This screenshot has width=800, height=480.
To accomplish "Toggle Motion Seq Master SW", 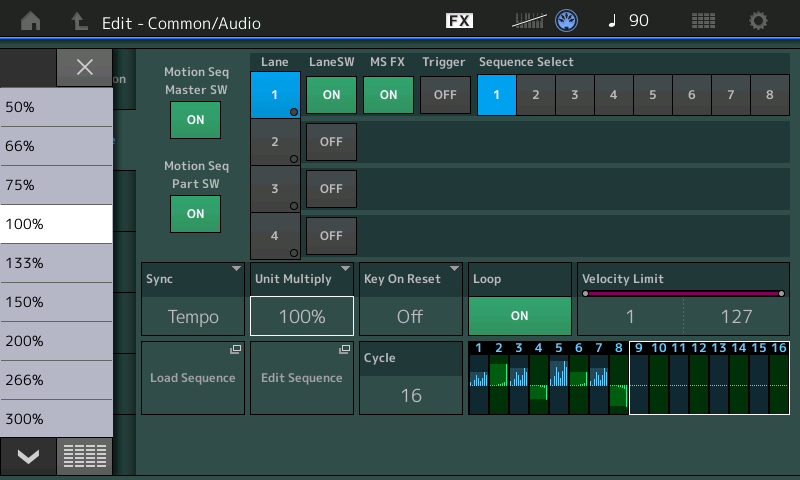I will coord(195,119).
